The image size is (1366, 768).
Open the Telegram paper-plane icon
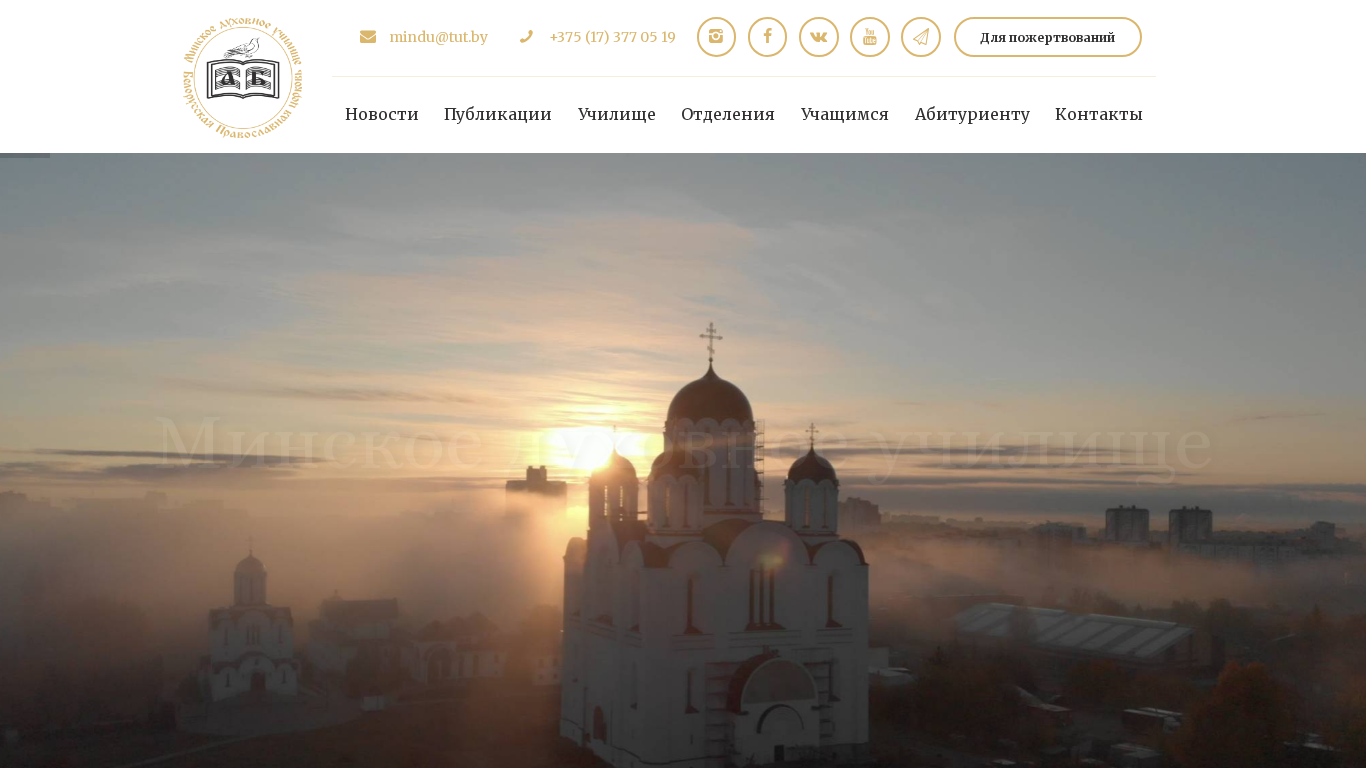click(921, 37)
